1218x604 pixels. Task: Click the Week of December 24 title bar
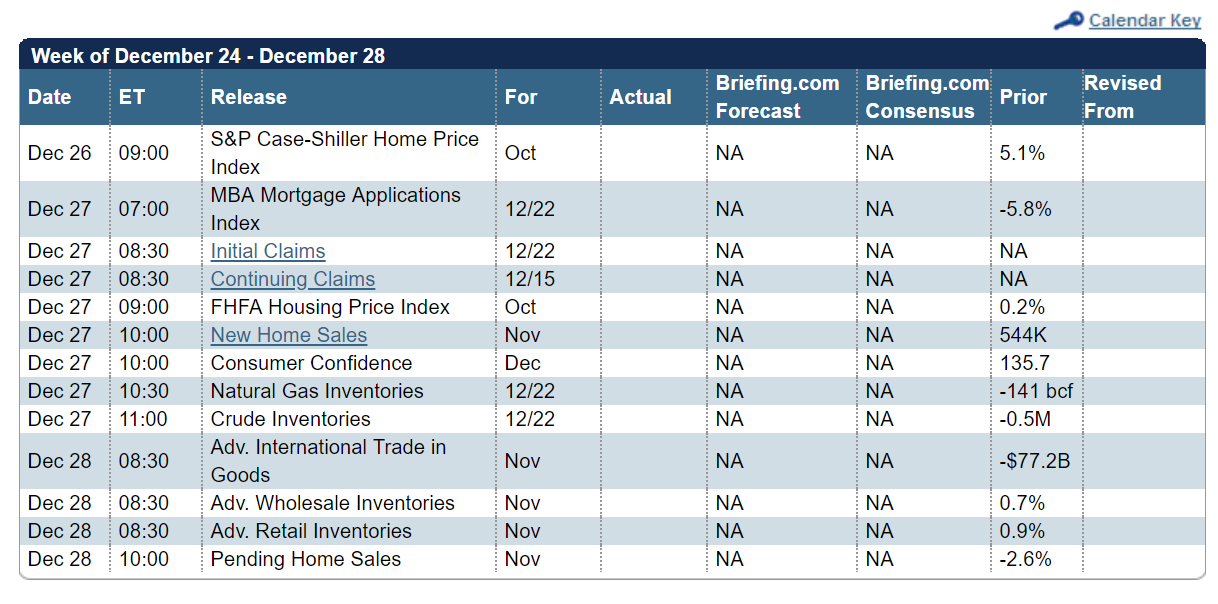612,55
